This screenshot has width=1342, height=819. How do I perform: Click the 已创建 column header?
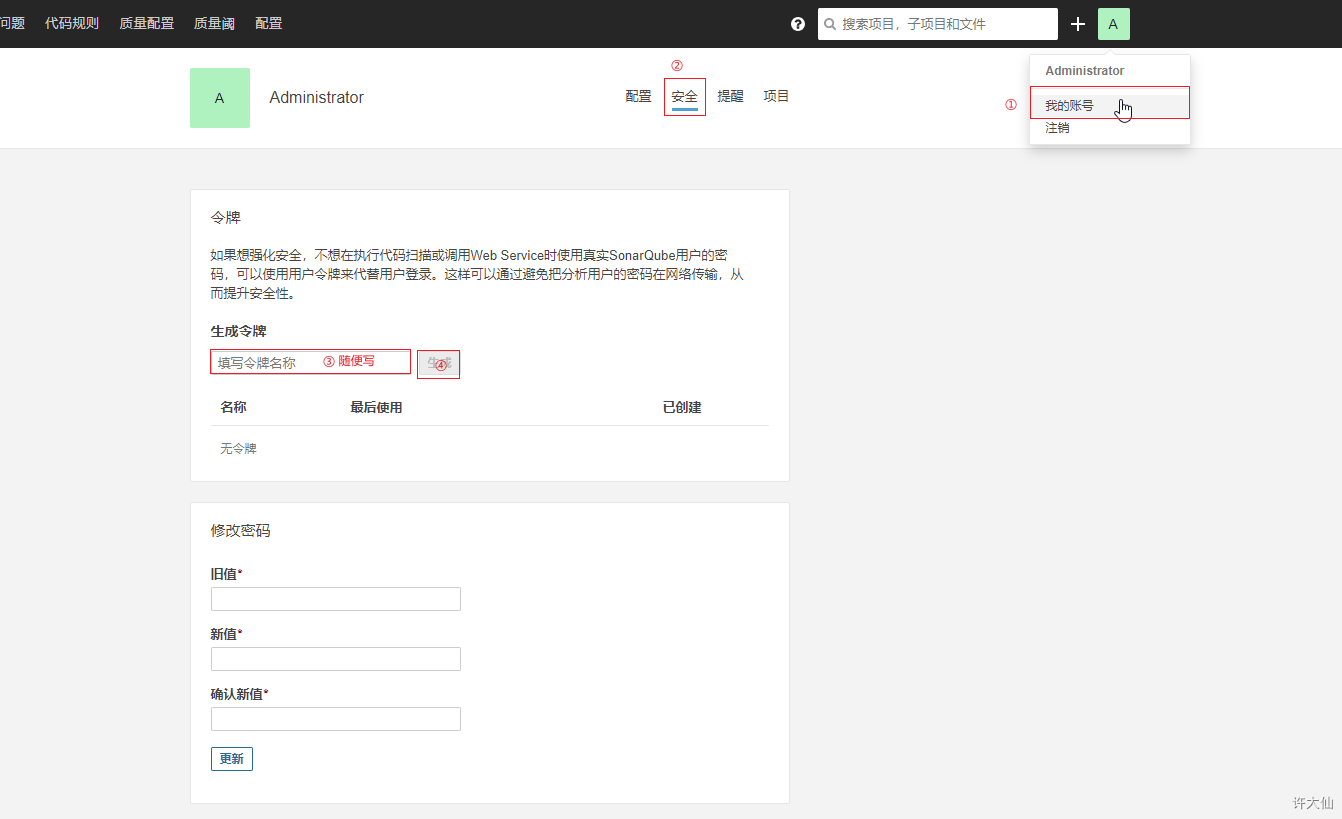tap(682, 407)
